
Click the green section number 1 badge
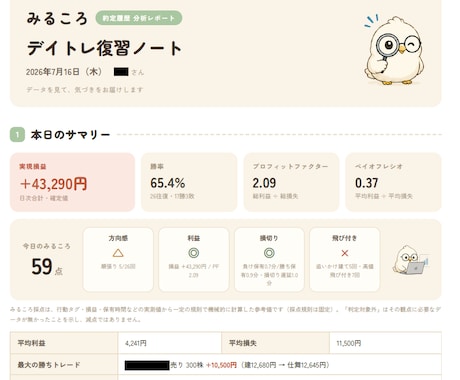[x=17, y=135]
